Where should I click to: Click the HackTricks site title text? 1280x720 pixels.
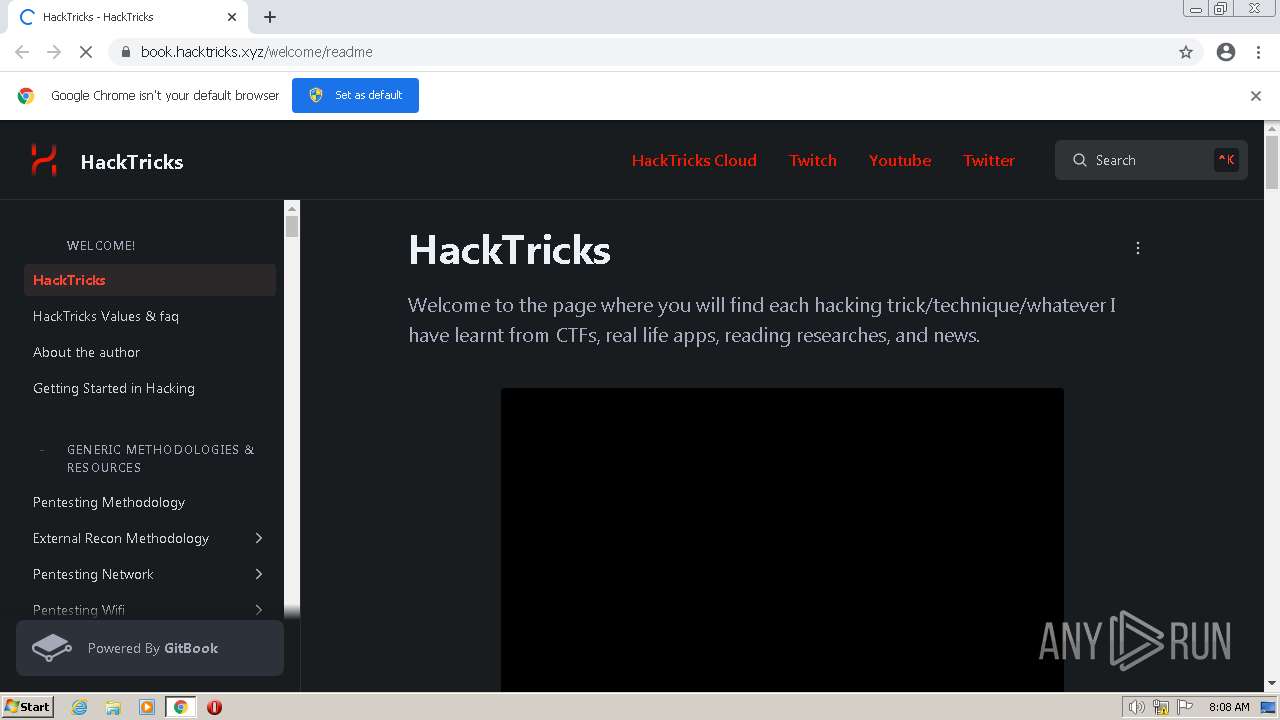[132, 162]
